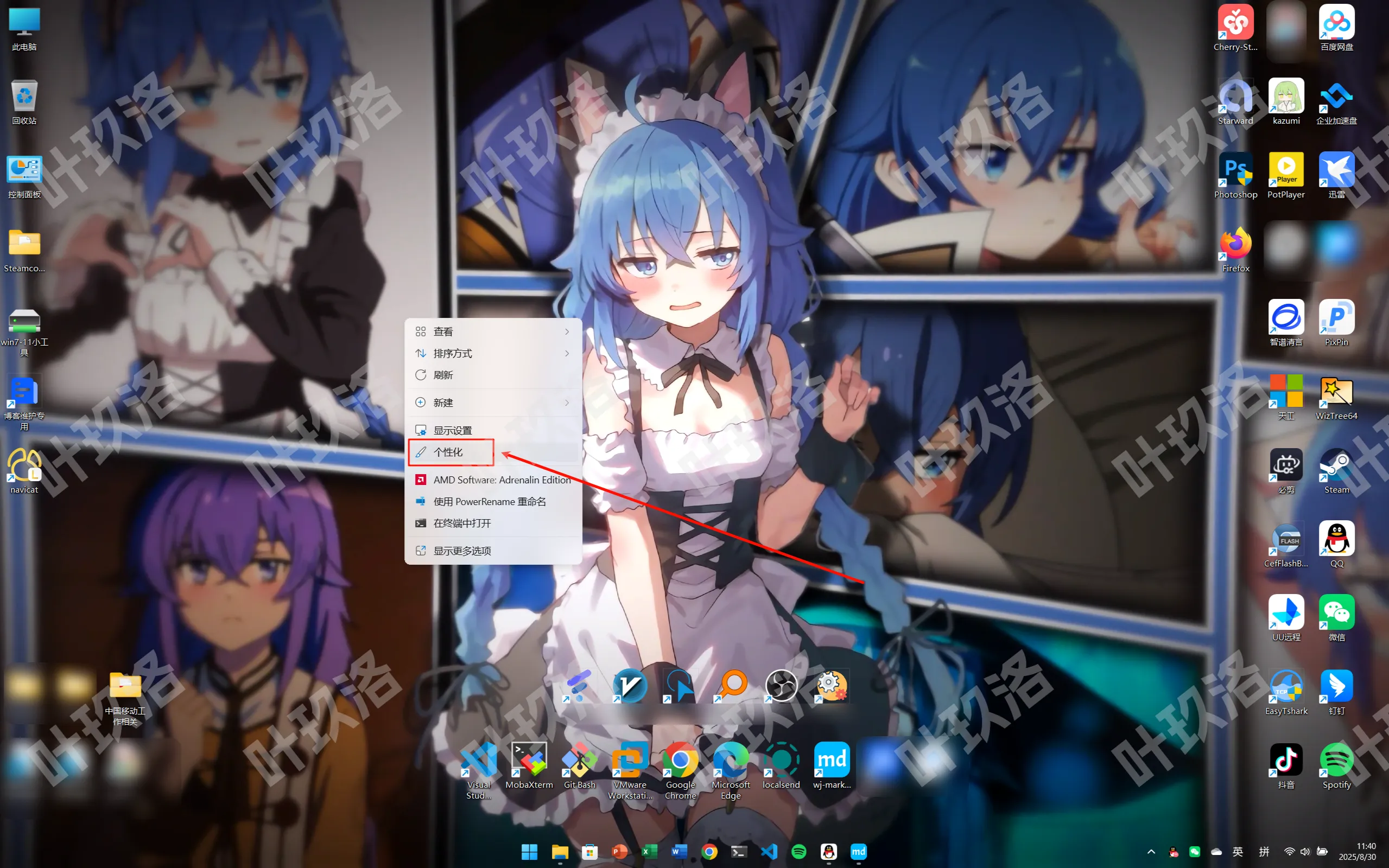The image size is (1389, 868).
Task: Choose 个性化 in context menu
Action: point(493,452)
